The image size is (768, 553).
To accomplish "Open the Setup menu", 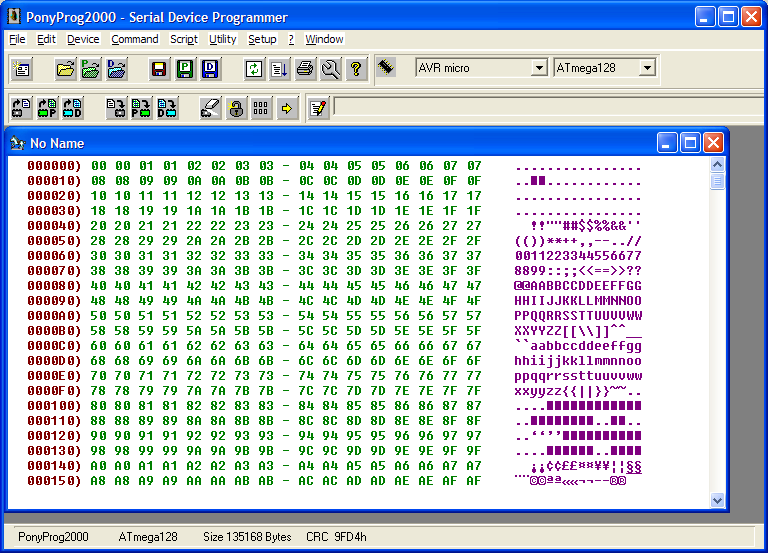I will pos(262,39).
